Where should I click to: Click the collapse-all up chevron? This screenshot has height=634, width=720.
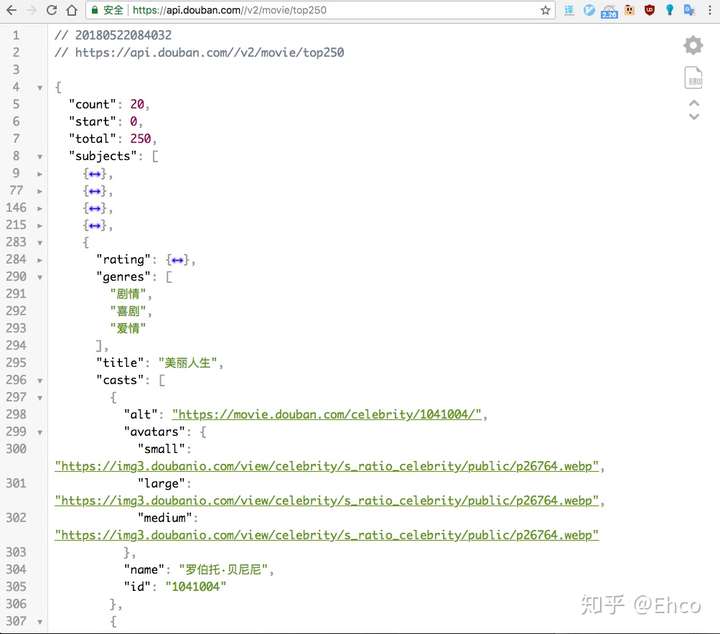pyautogui.click(x=694, y=103)
